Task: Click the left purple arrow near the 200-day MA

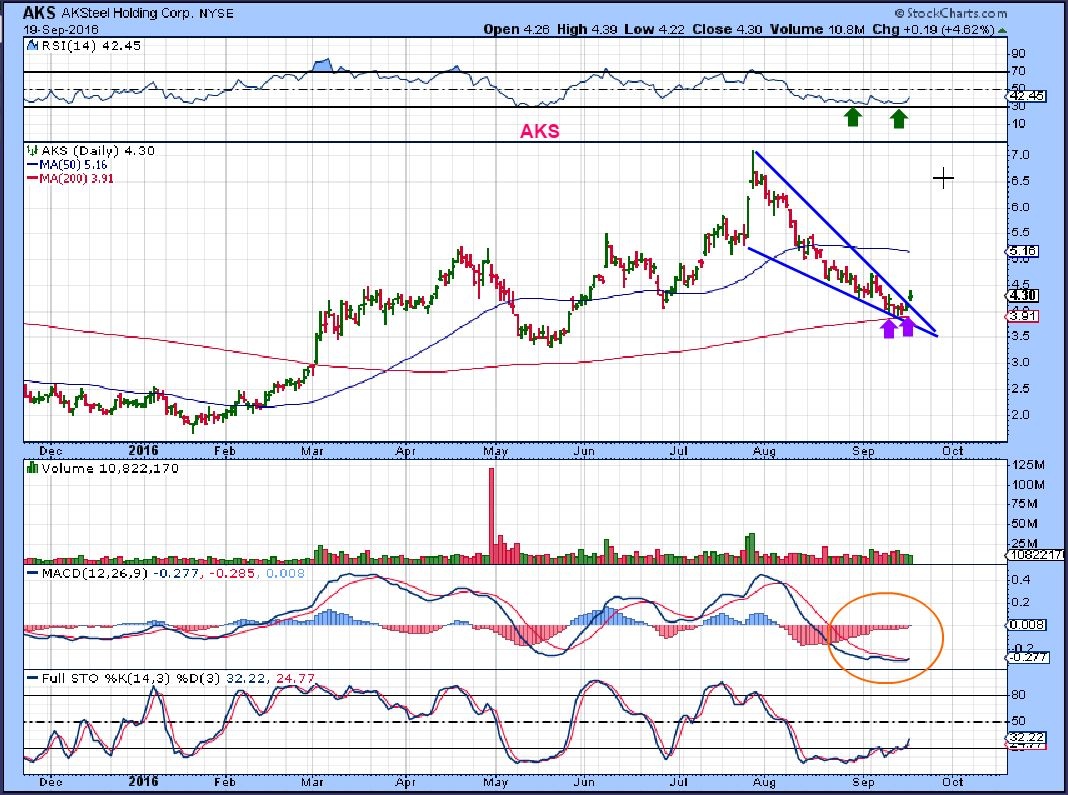Action: [x=888, y=327]
